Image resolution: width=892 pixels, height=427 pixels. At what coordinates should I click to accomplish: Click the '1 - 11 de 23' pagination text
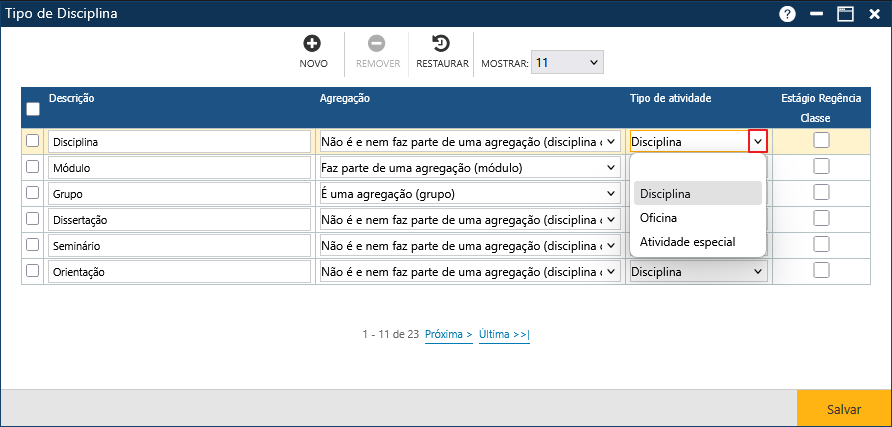pos(391,334)
